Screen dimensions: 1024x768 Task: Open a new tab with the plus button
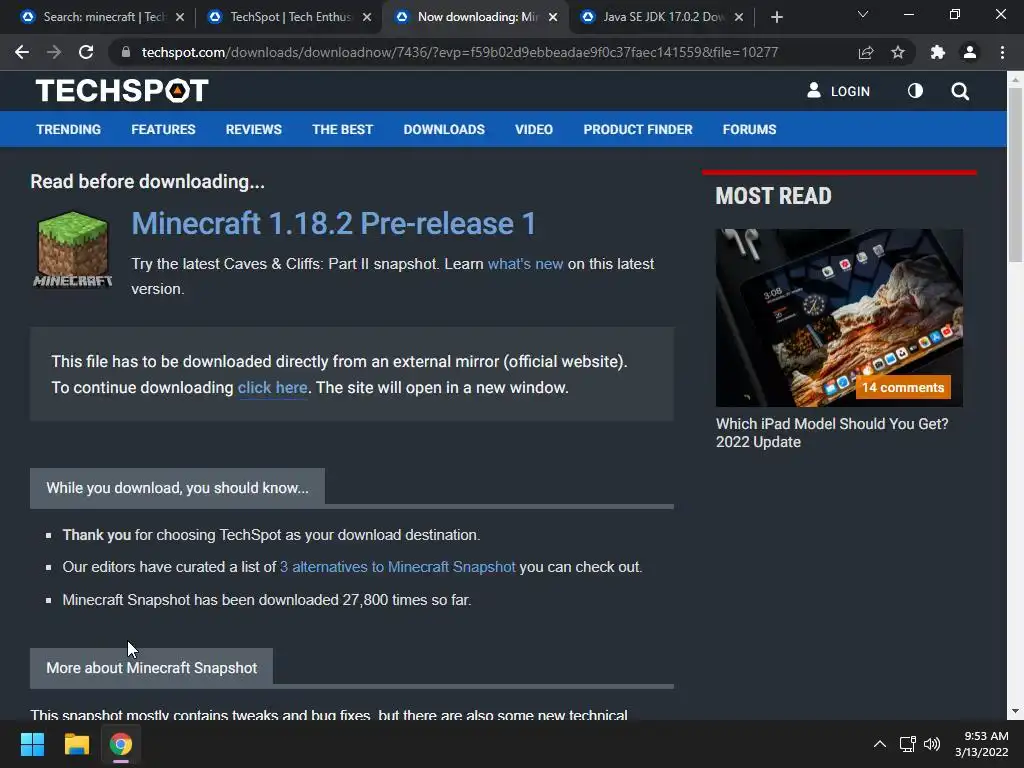pyautogui.click(x=776, y=17)
